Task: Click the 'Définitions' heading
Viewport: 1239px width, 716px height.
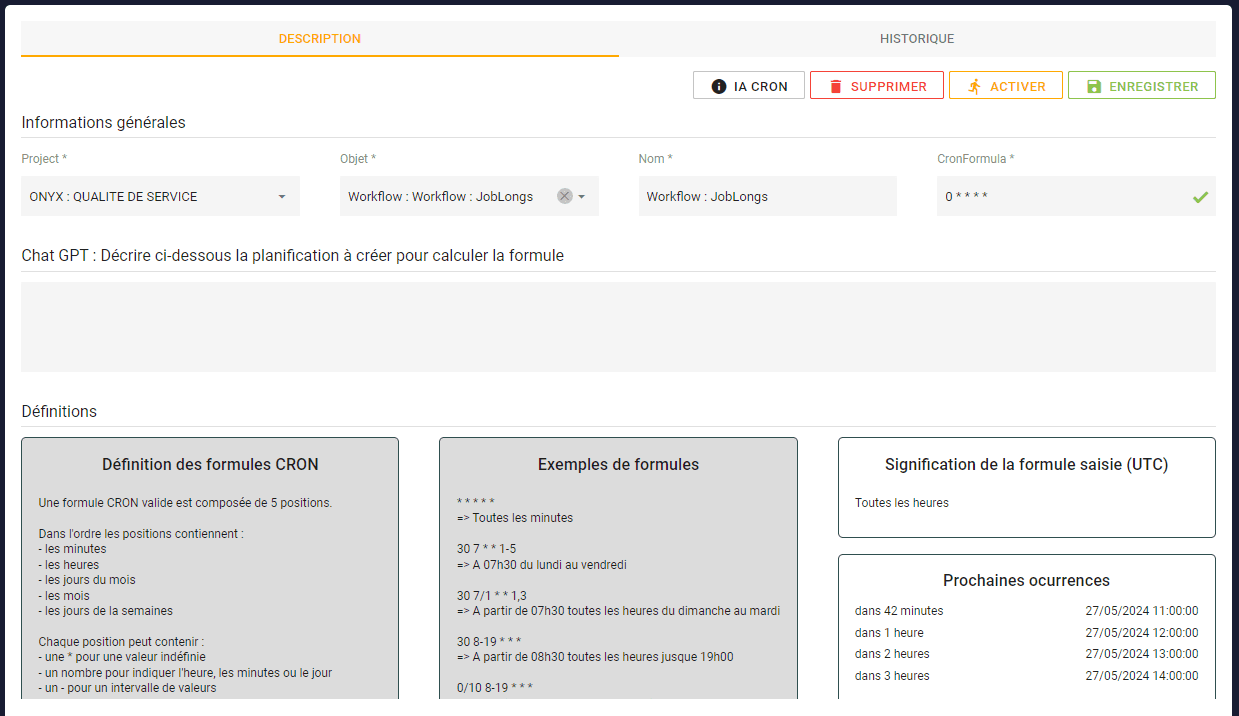Action: (59, 411)
